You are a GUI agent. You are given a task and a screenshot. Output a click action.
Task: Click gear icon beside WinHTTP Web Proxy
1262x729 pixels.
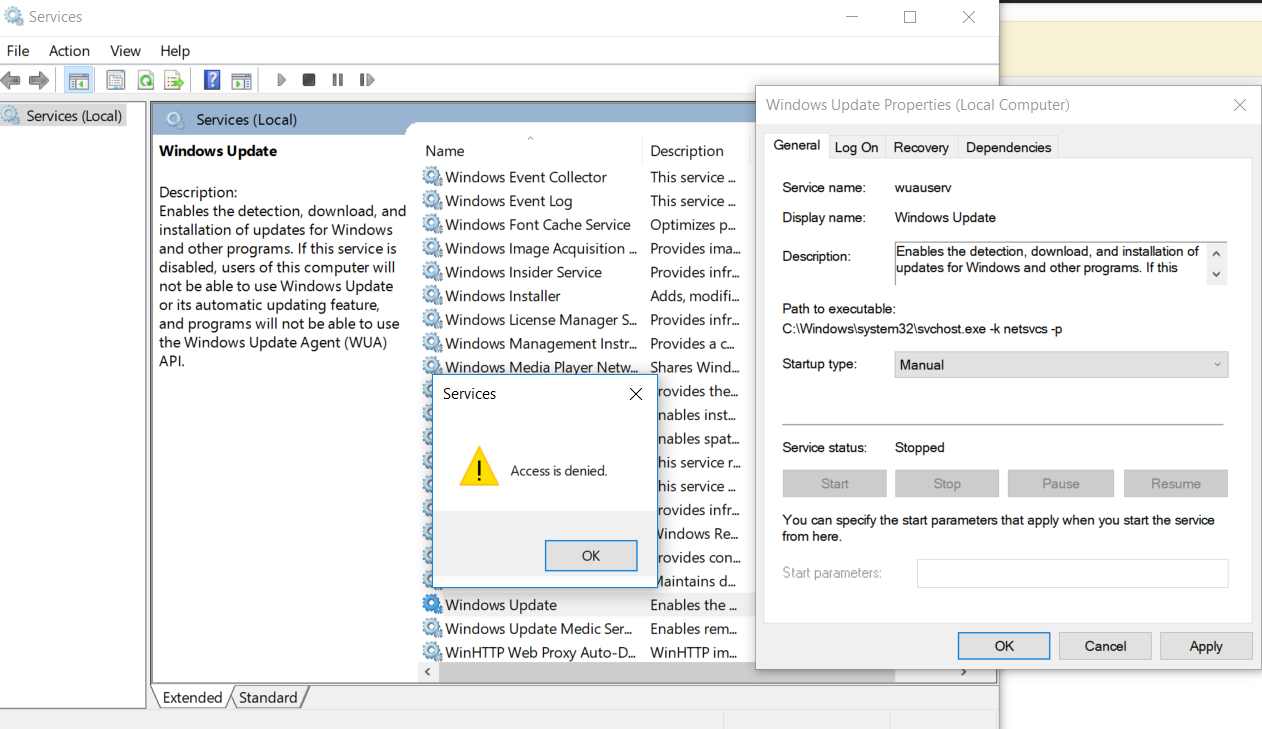(x=432, y=653)
